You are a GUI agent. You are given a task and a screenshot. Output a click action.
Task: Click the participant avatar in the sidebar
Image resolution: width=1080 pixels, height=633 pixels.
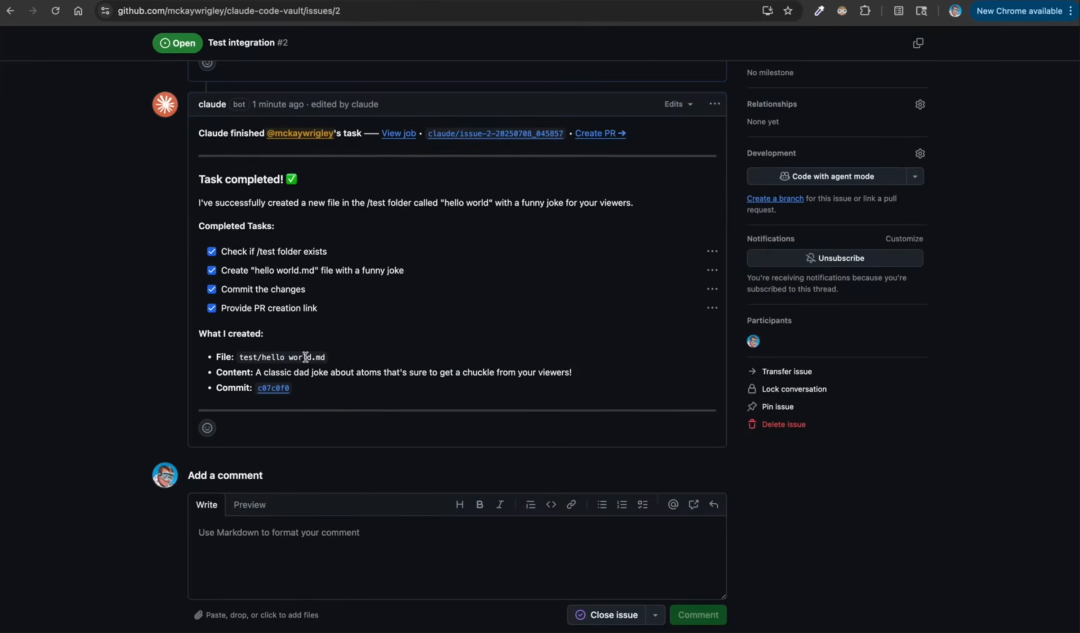753,342
